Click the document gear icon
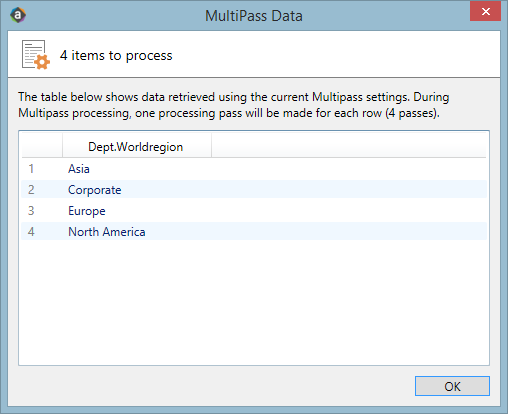Screen dimensions: 508x414 pos(36,55)
